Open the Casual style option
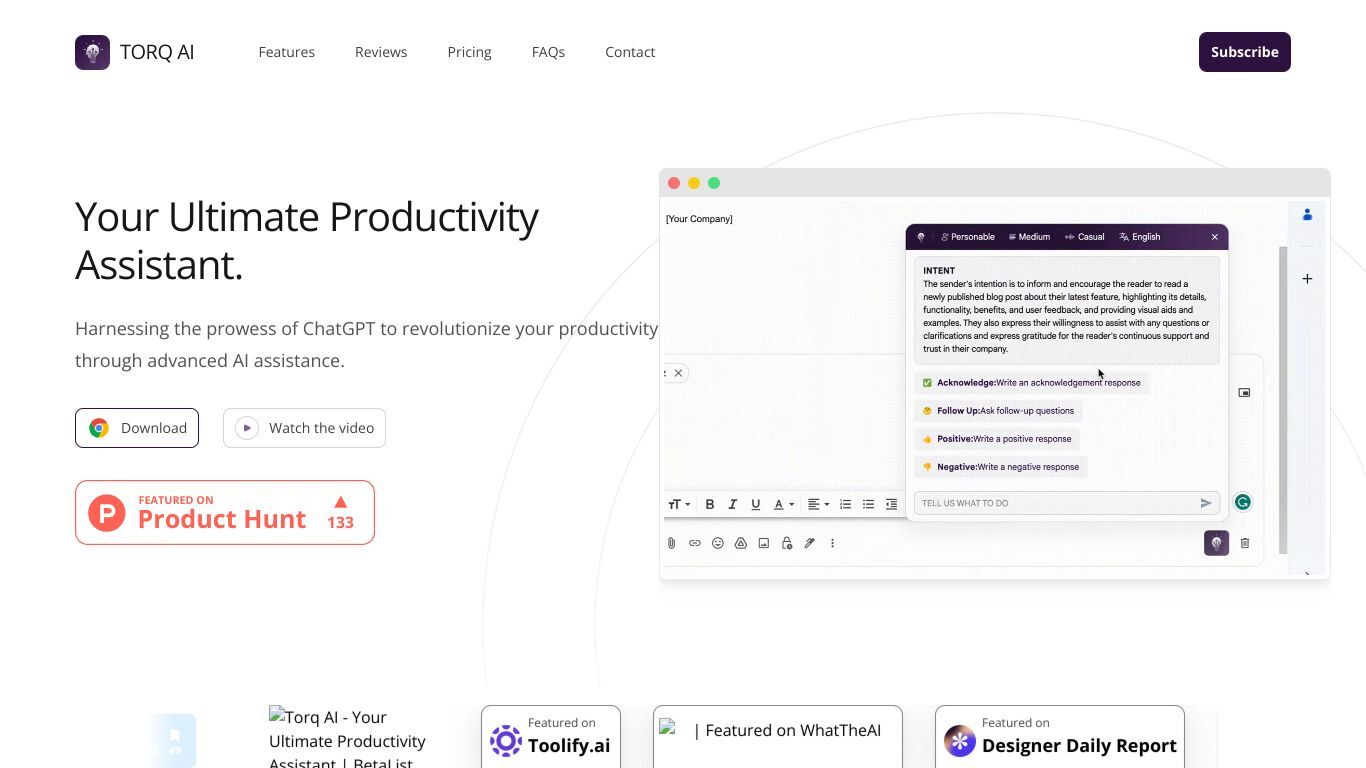This screenshot has width=1366, height=768. click(1085, 237)
